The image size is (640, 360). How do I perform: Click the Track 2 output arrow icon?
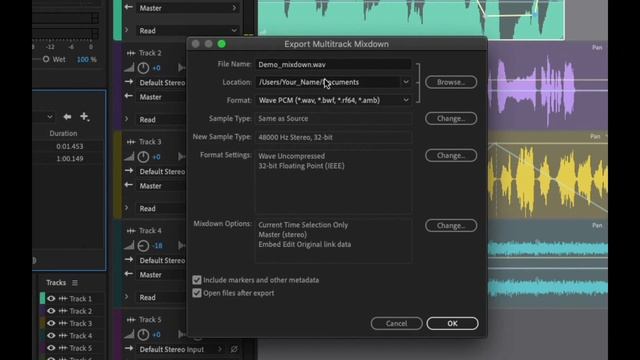[129, 96]
